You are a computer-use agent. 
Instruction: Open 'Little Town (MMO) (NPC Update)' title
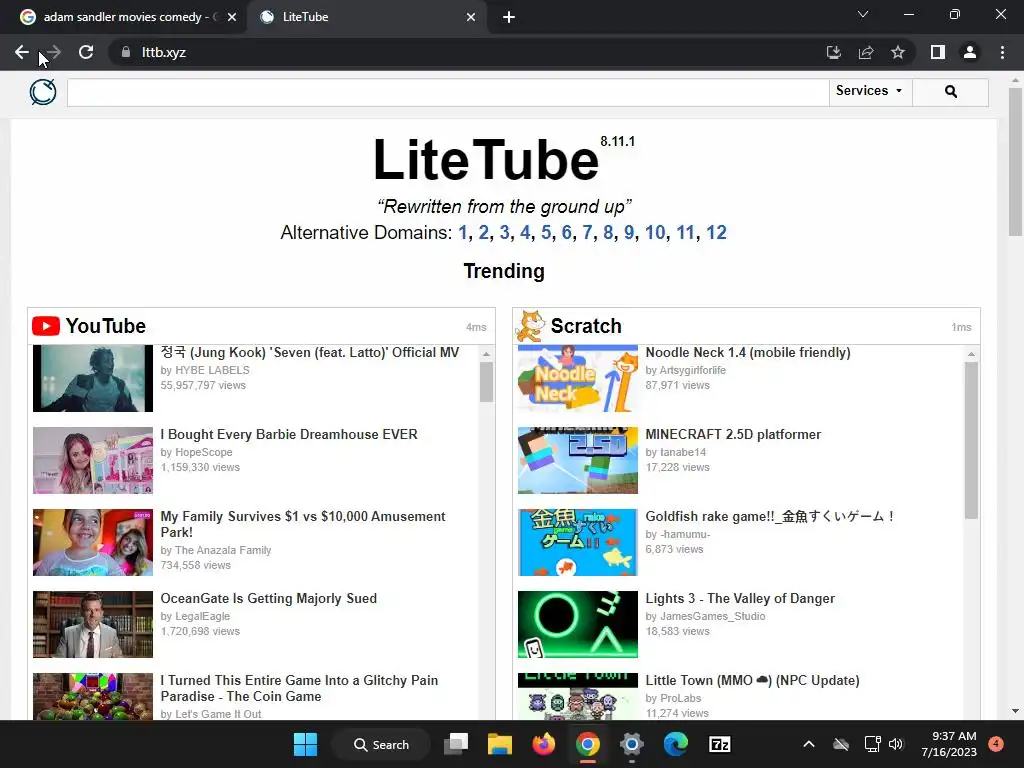pyautogui.click(x=752, y=680)
